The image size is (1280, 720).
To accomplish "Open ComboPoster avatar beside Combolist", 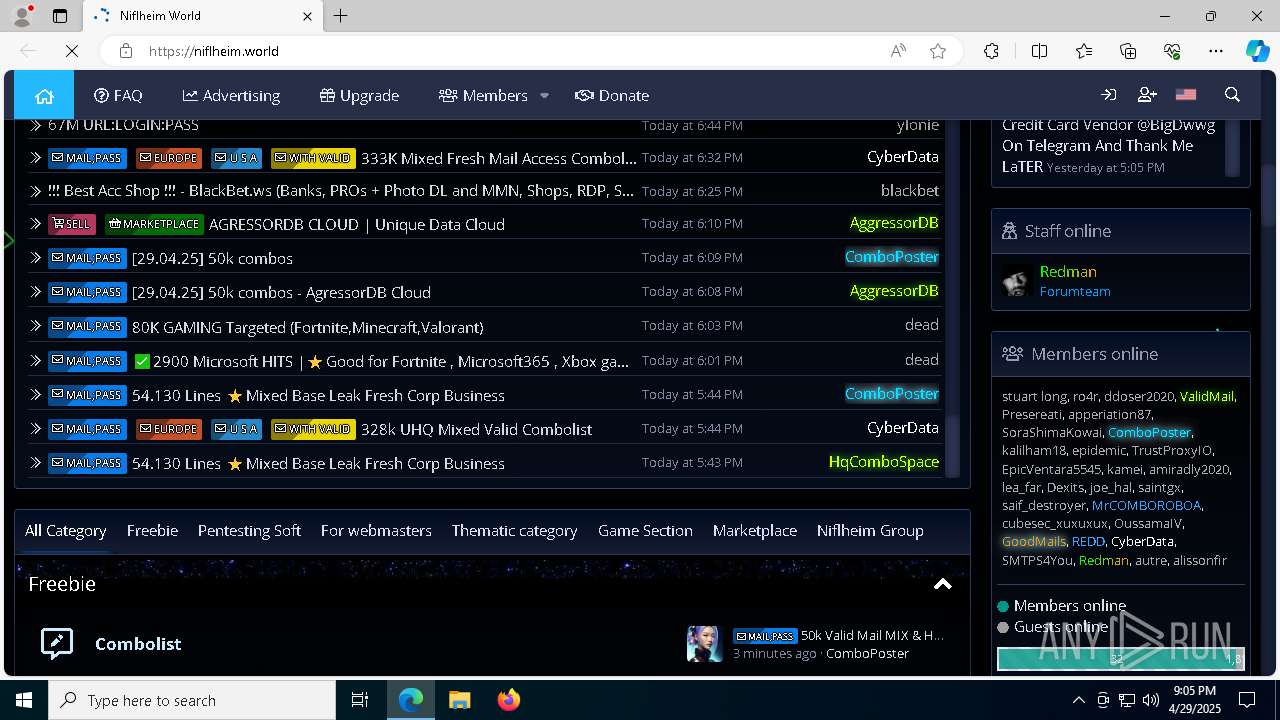I will [704, 644].
